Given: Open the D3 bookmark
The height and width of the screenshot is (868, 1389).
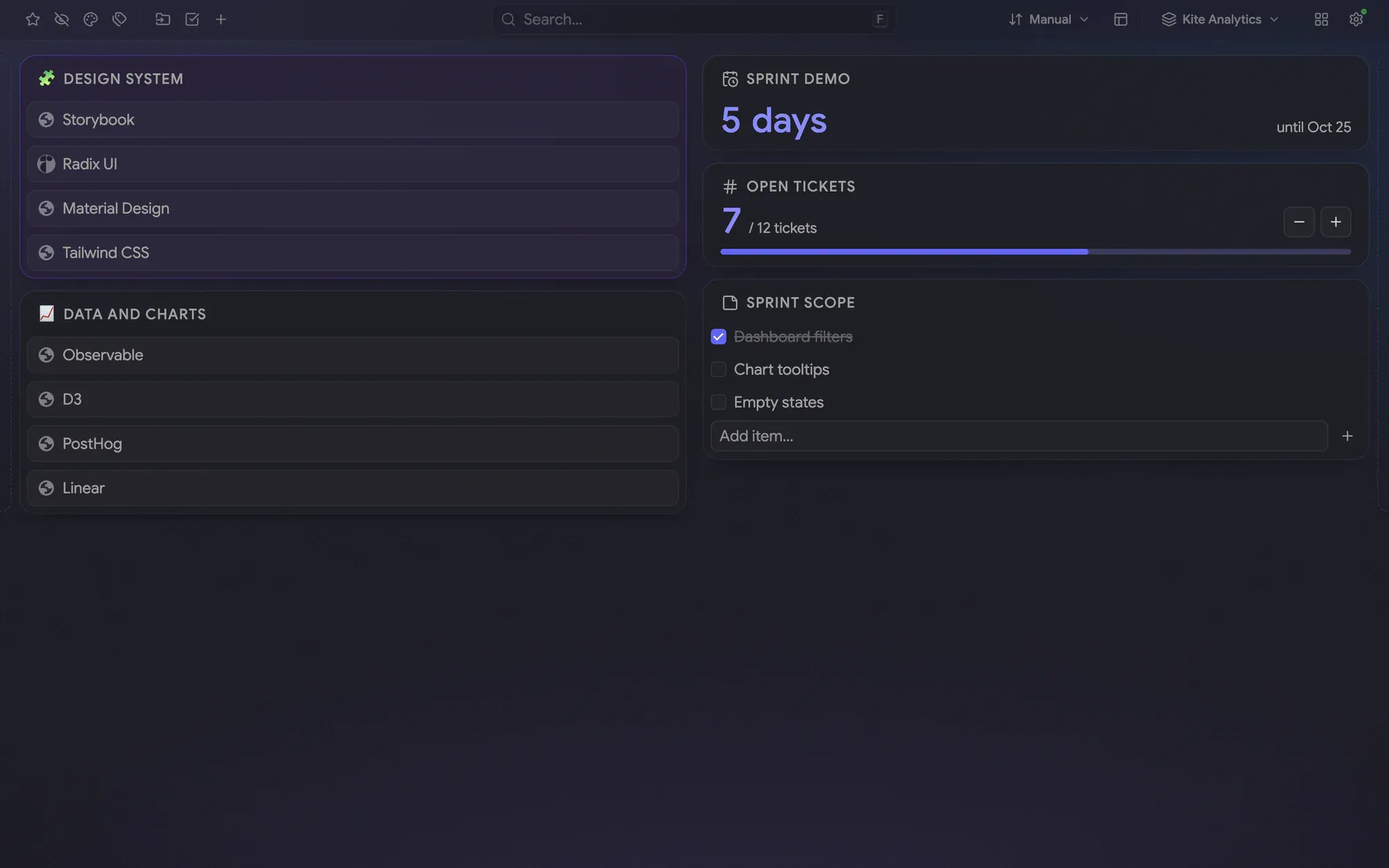Looking at the screenshot, I should click(353, 399).
